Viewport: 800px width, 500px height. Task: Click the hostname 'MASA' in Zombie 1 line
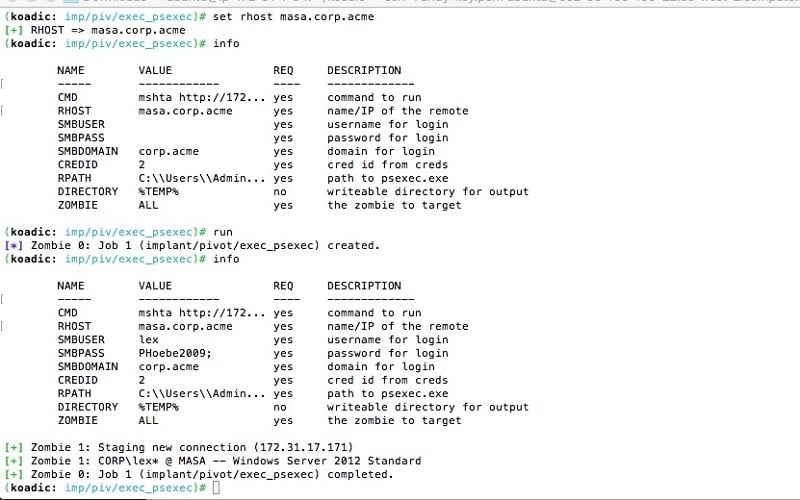tap(192, 461)
